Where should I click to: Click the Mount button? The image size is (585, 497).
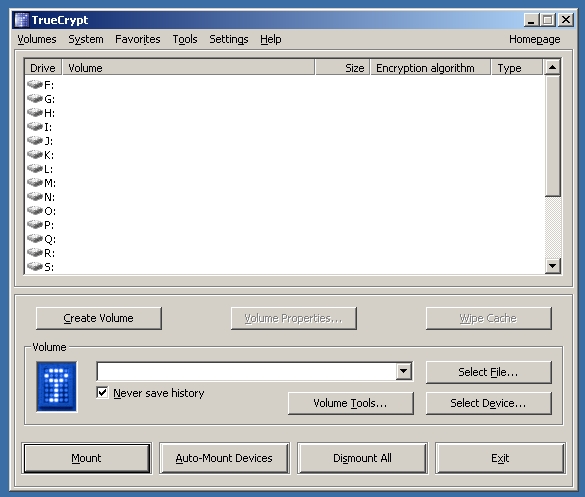point(87,458)
